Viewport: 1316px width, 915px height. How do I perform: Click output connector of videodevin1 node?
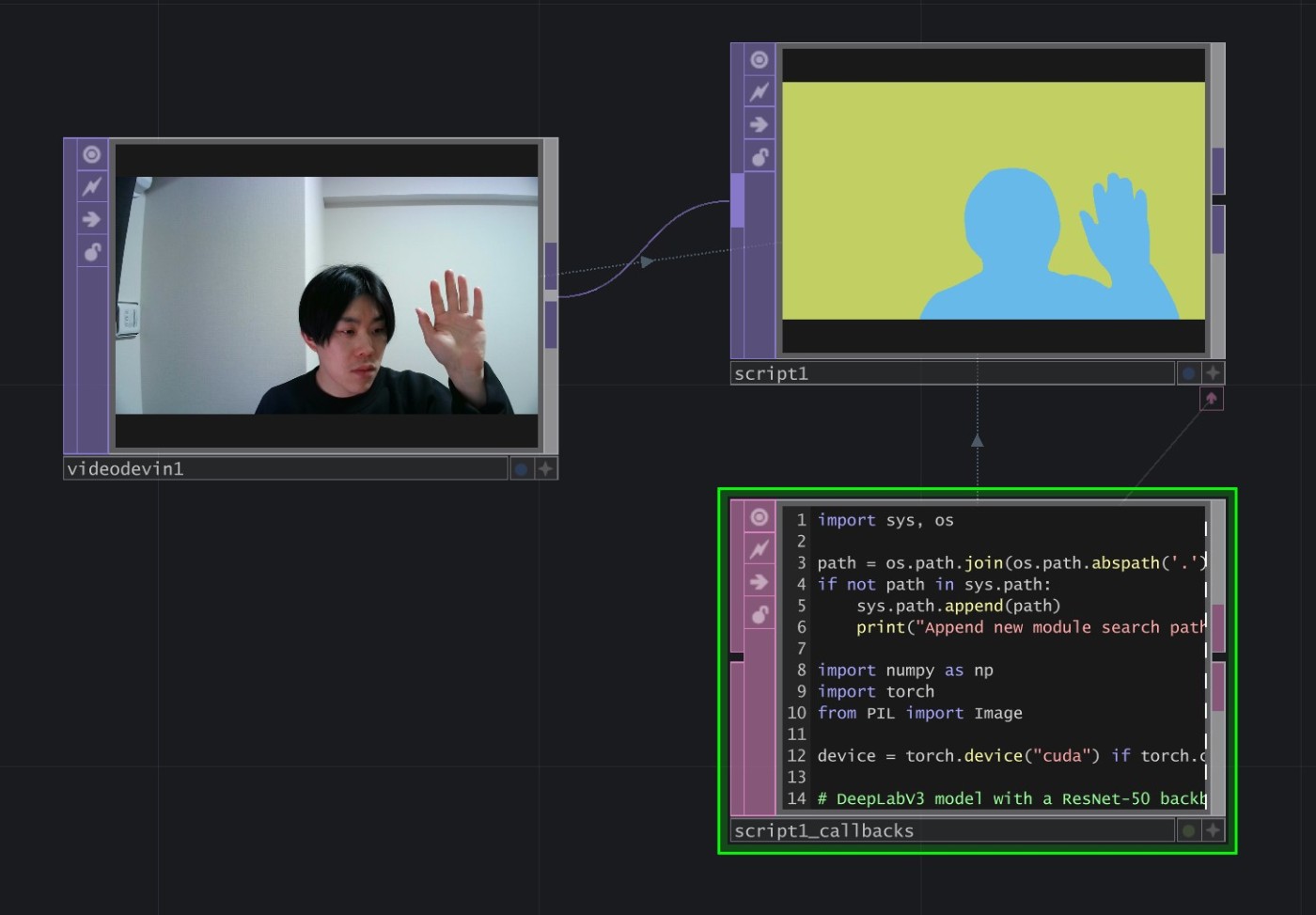click(551, 266)
